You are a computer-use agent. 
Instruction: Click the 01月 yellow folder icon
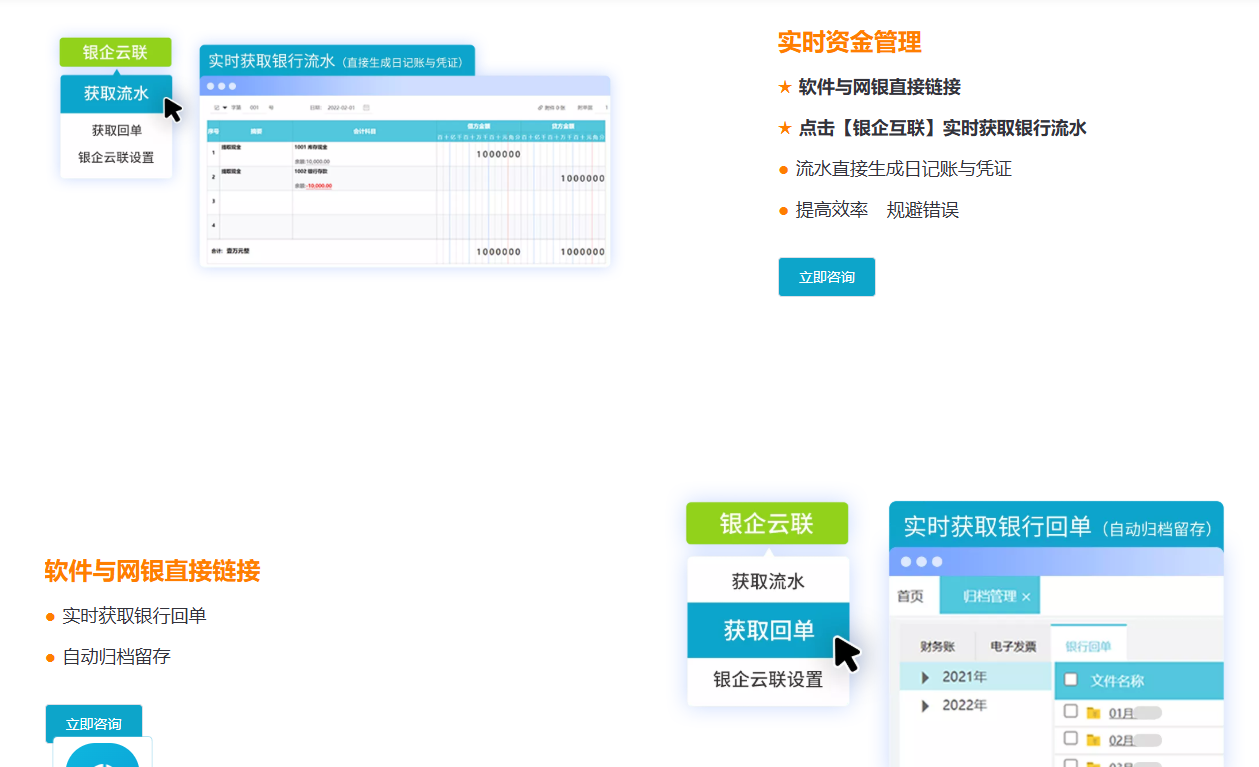(1093, 713)
